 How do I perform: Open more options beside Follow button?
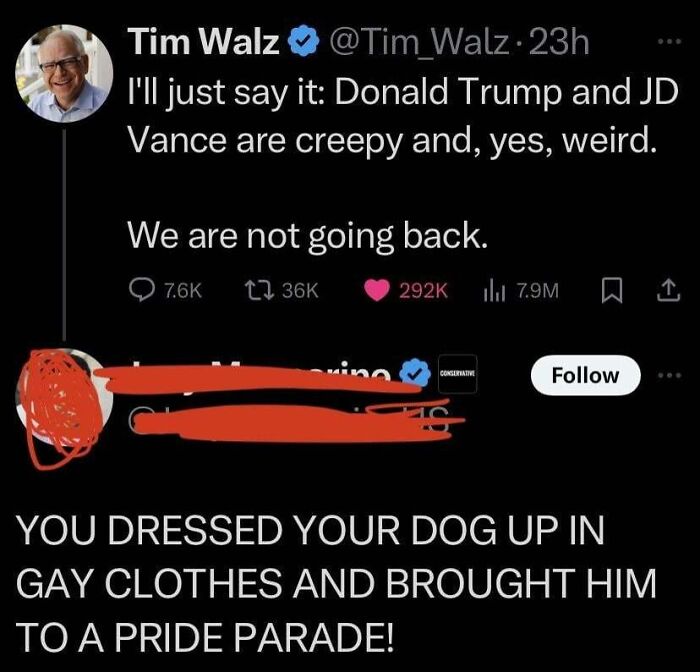coord(670,375)
